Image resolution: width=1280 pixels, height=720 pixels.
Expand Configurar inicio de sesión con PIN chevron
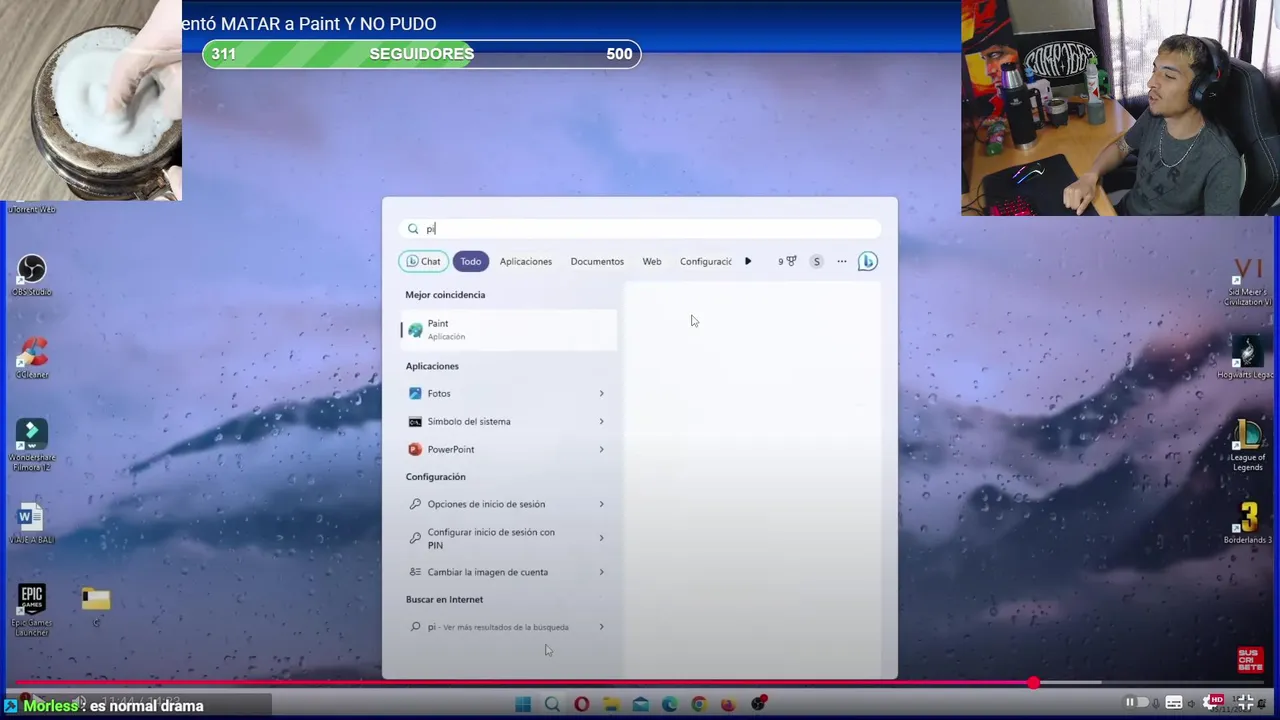tap(601, 538)
